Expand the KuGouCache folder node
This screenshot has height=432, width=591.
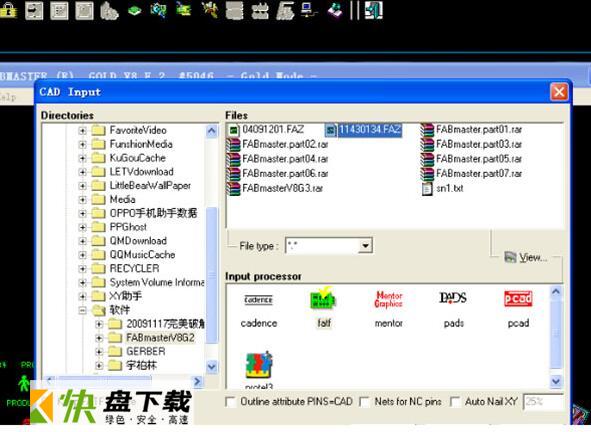pyautogui.click(x=82, y=158)
